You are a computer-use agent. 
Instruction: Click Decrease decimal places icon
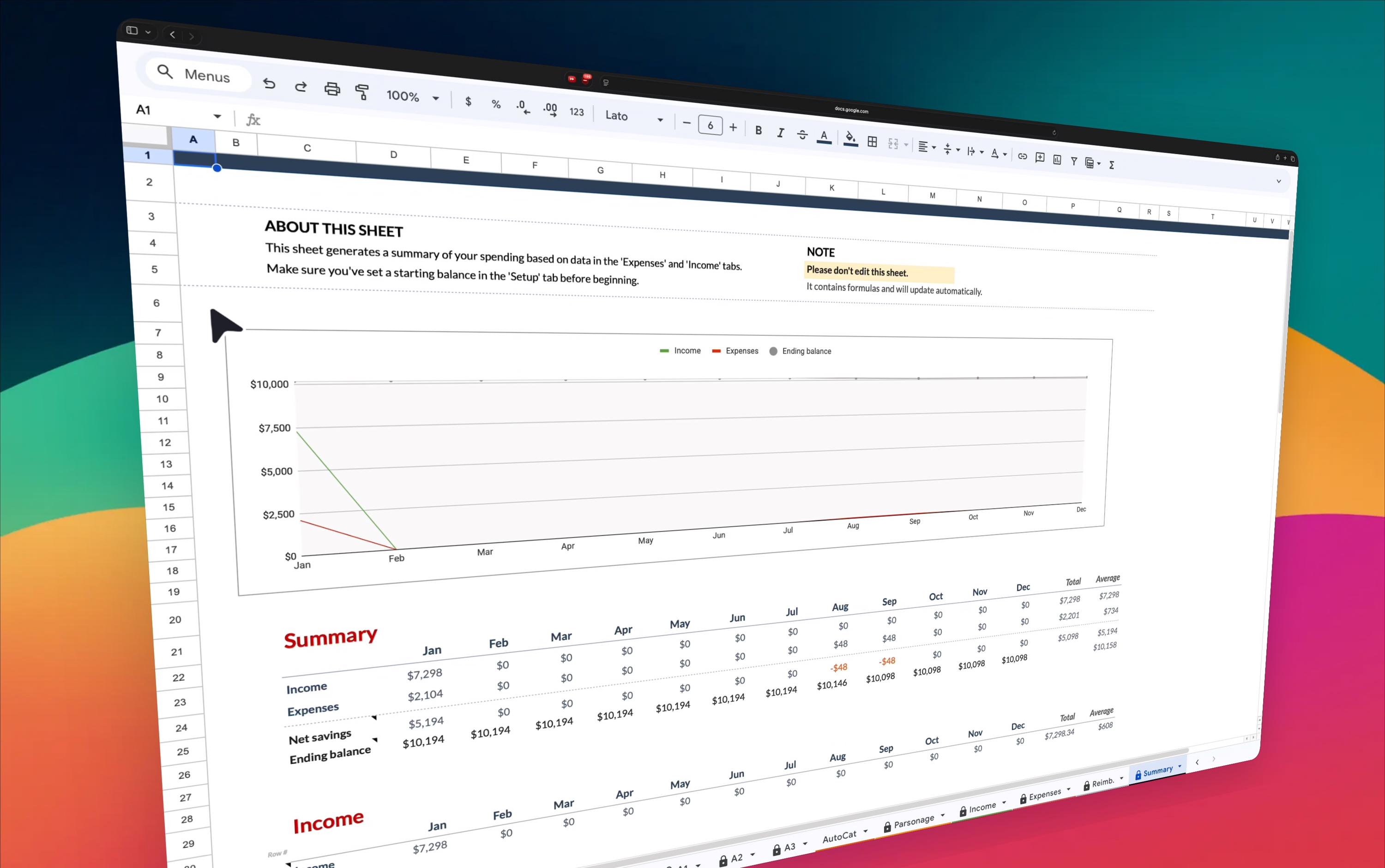523,107
